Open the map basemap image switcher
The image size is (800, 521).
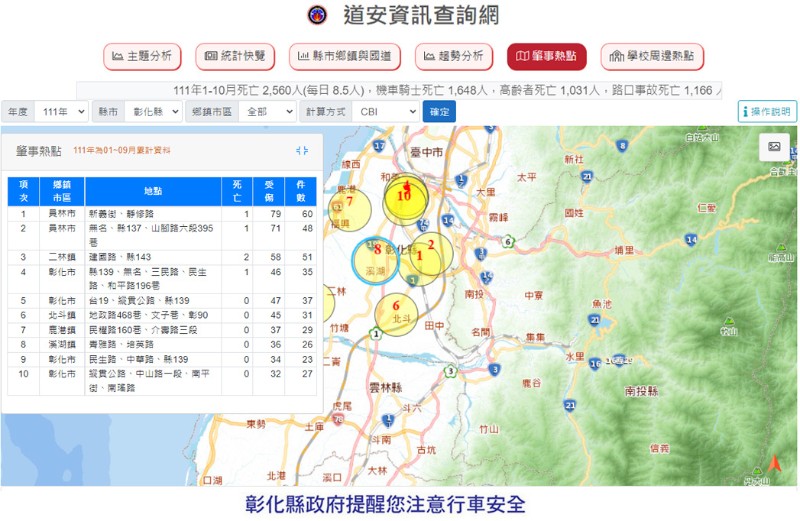tap(773, 147)
